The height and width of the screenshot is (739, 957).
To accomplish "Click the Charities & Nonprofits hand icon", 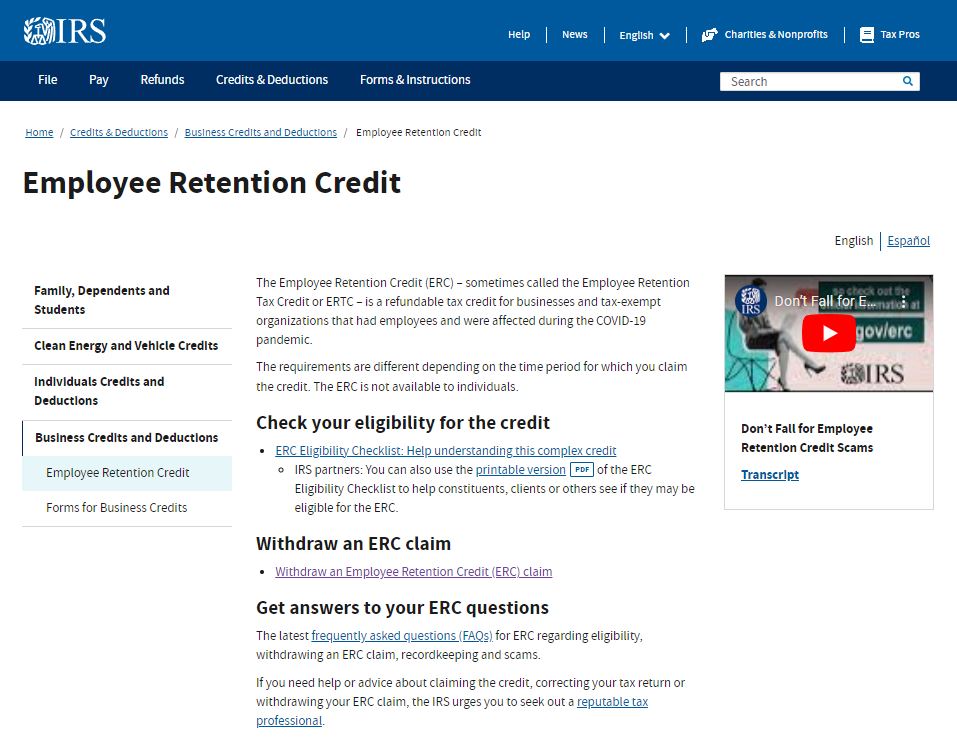I will [x=709, y=35].
